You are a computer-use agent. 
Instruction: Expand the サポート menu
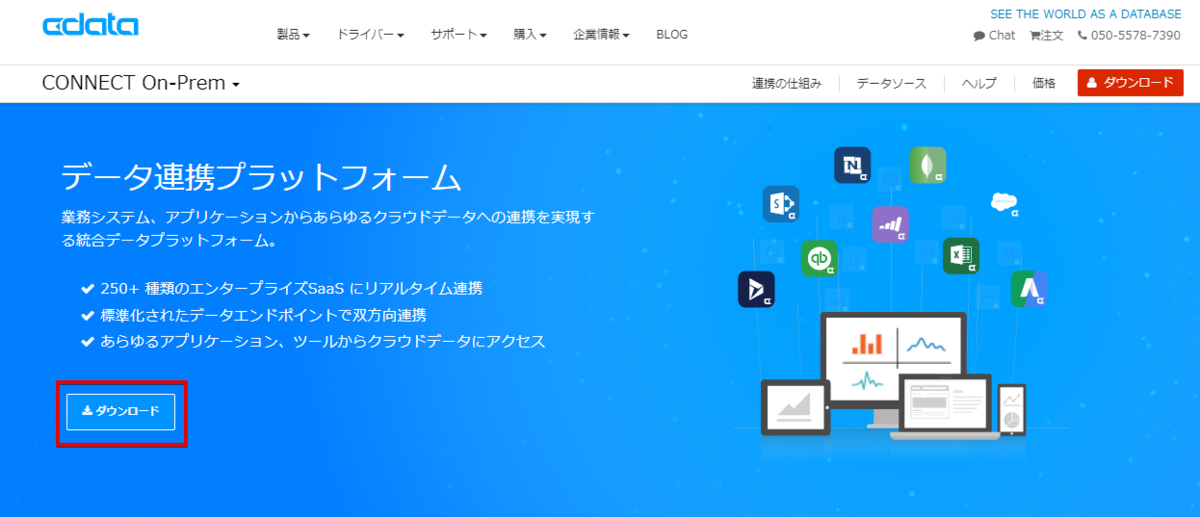(x=459, y=34)
